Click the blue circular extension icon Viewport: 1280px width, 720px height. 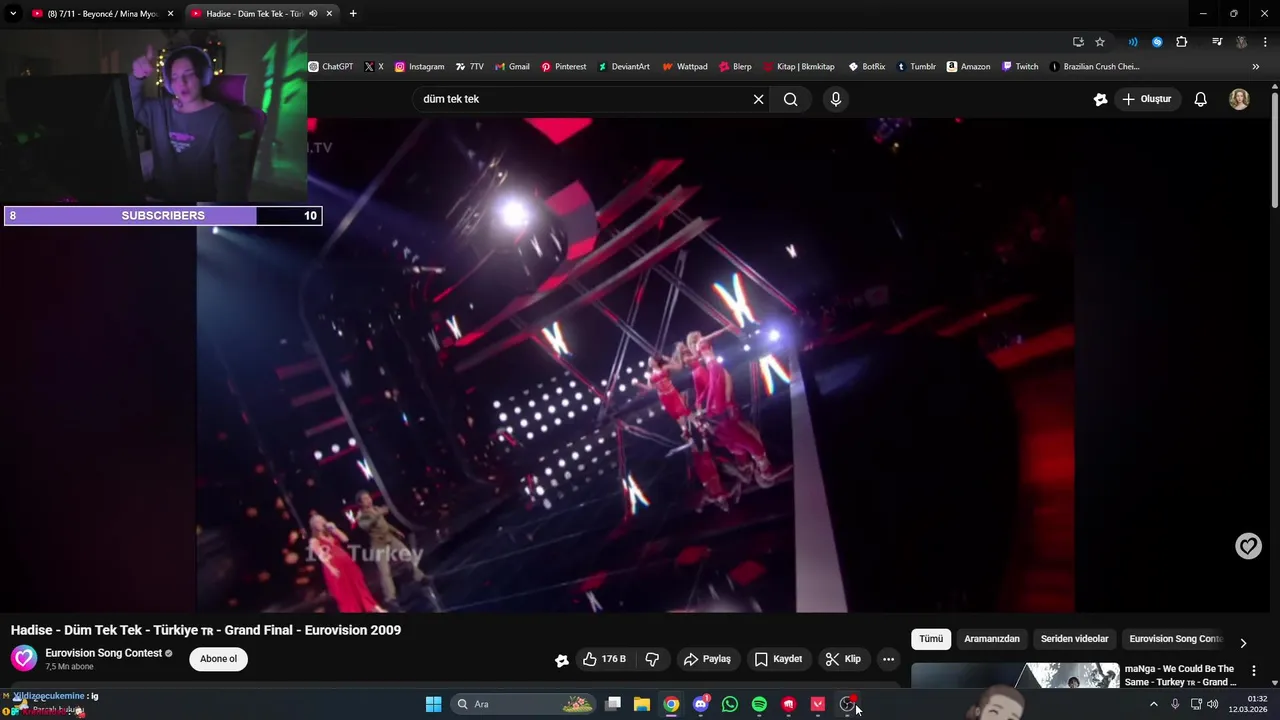pyautogui.click(x=1157, y=42)
